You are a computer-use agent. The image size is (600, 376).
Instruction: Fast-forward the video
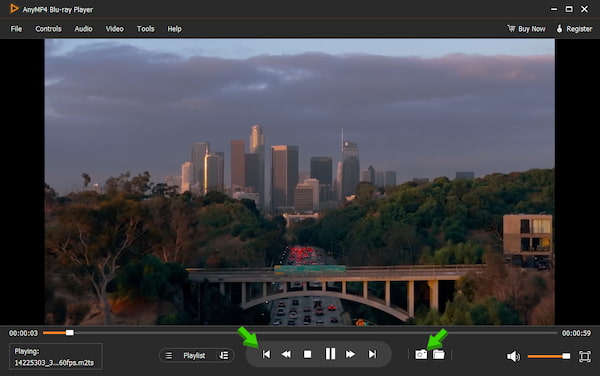pos(350,355)
